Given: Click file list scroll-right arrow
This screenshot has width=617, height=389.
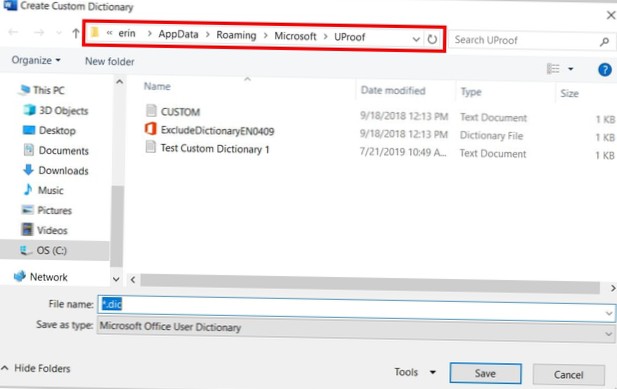Looking at the screenshot, I should point(613,288).
